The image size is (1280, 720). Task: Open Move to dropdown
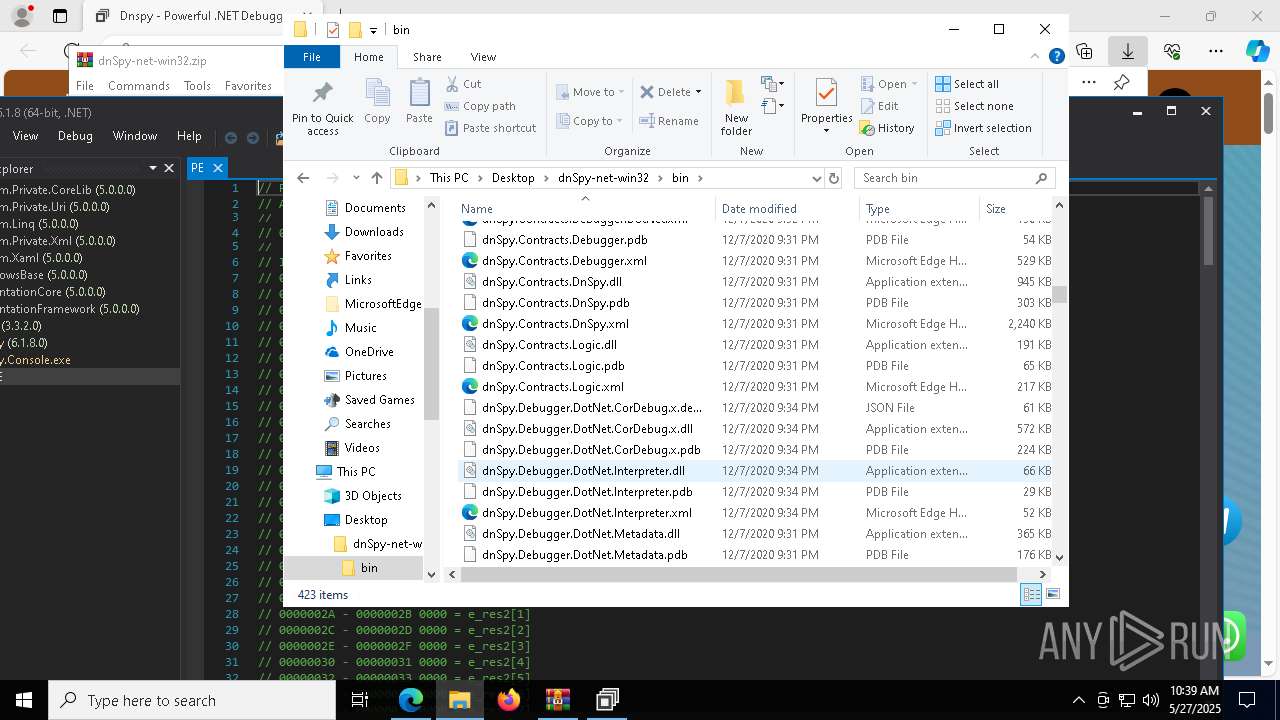(x=590, y=92)
